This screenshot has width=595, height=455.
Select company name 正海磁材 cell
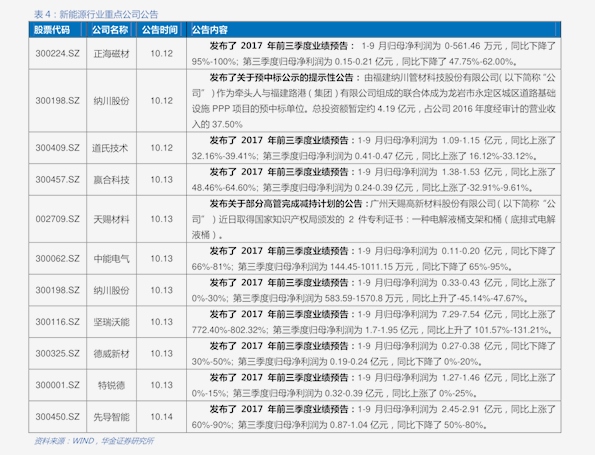pos(112,54)
